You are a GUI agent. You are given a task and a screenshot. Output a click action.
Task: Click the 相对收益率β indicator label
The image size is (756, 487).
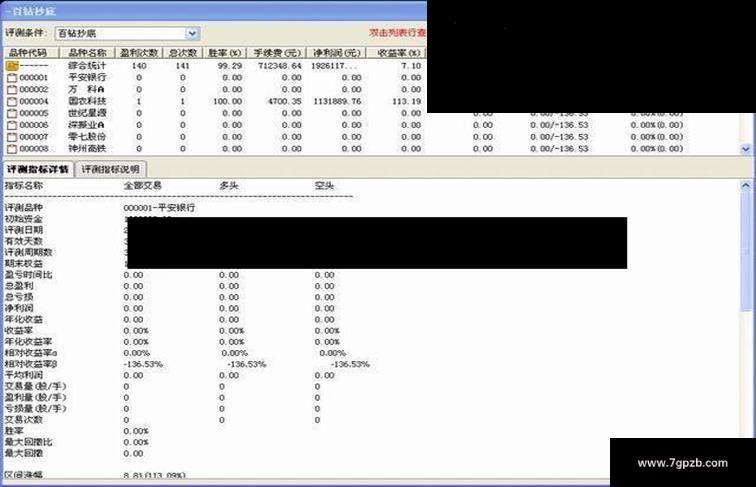[x=31, y=364]
